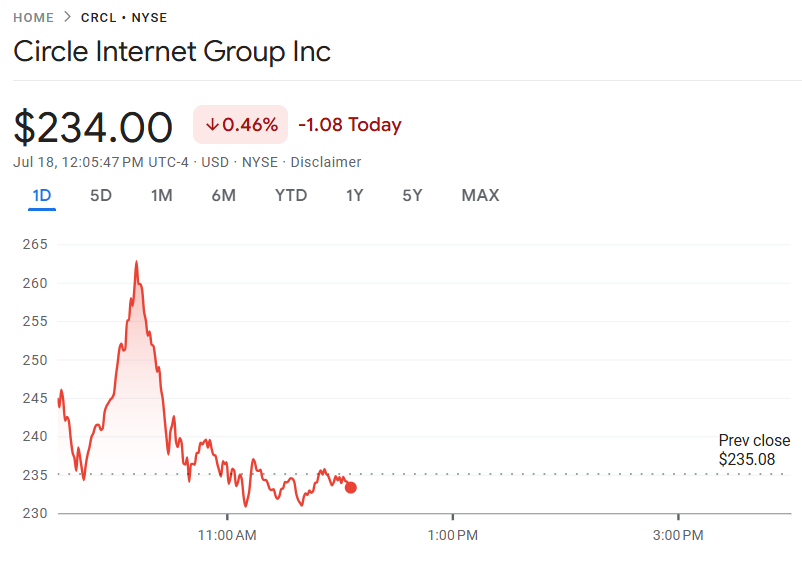This screenshot has height=565, width=802.
Task: Click the chart's highest peak near 263
Action: [136, 263]
